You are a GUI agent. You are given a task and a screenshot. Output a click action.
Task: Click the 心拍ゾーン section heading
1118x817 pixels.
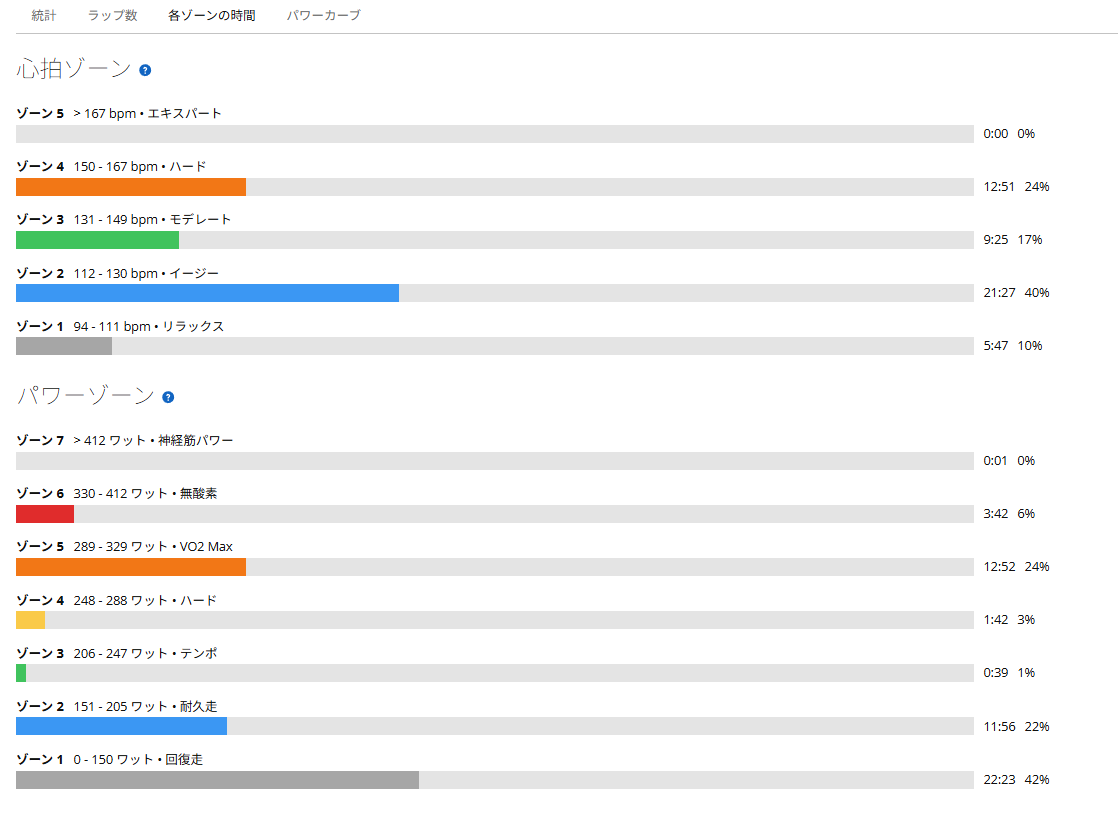[x=73, y=69]
